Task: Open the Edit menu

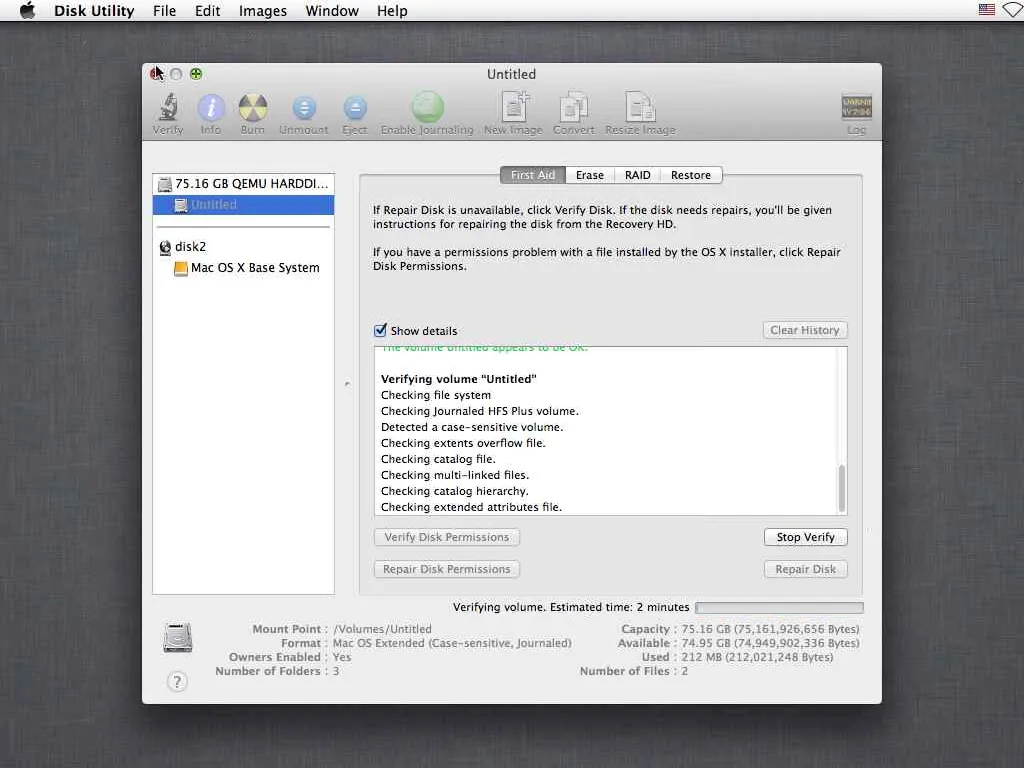Action: pos(208,11)
